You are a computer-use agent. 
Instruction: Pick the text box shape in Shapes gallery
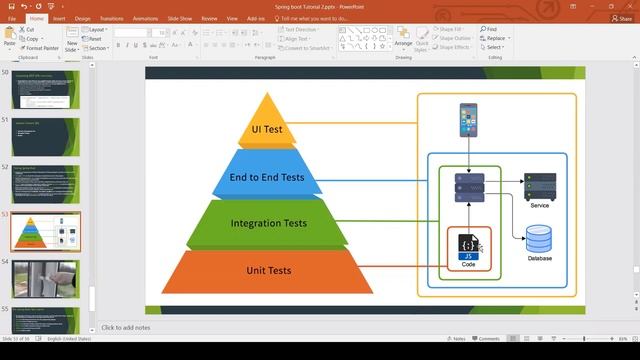click(342, 30)
